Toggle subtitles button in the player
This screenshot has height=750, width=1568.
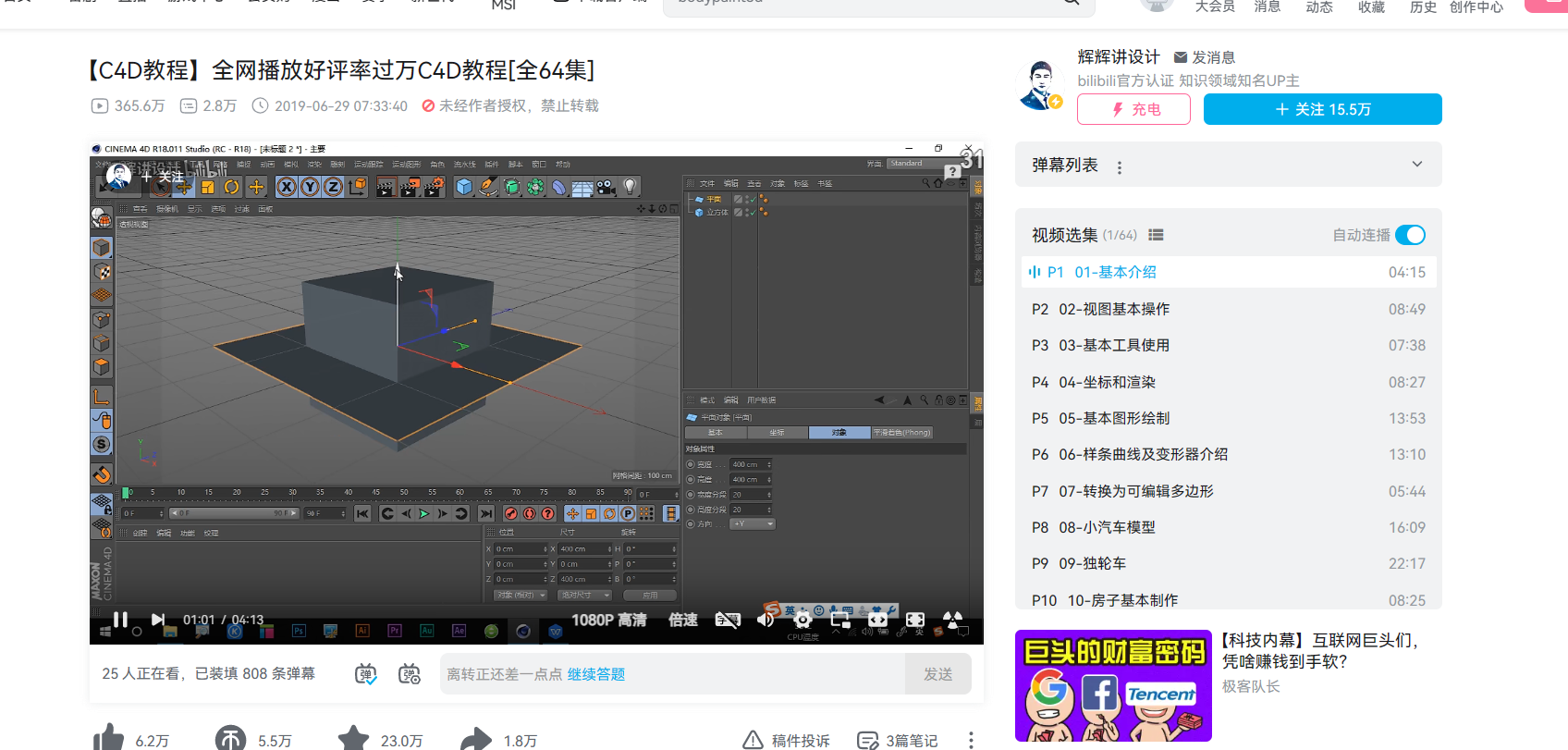tap(728, 620)
